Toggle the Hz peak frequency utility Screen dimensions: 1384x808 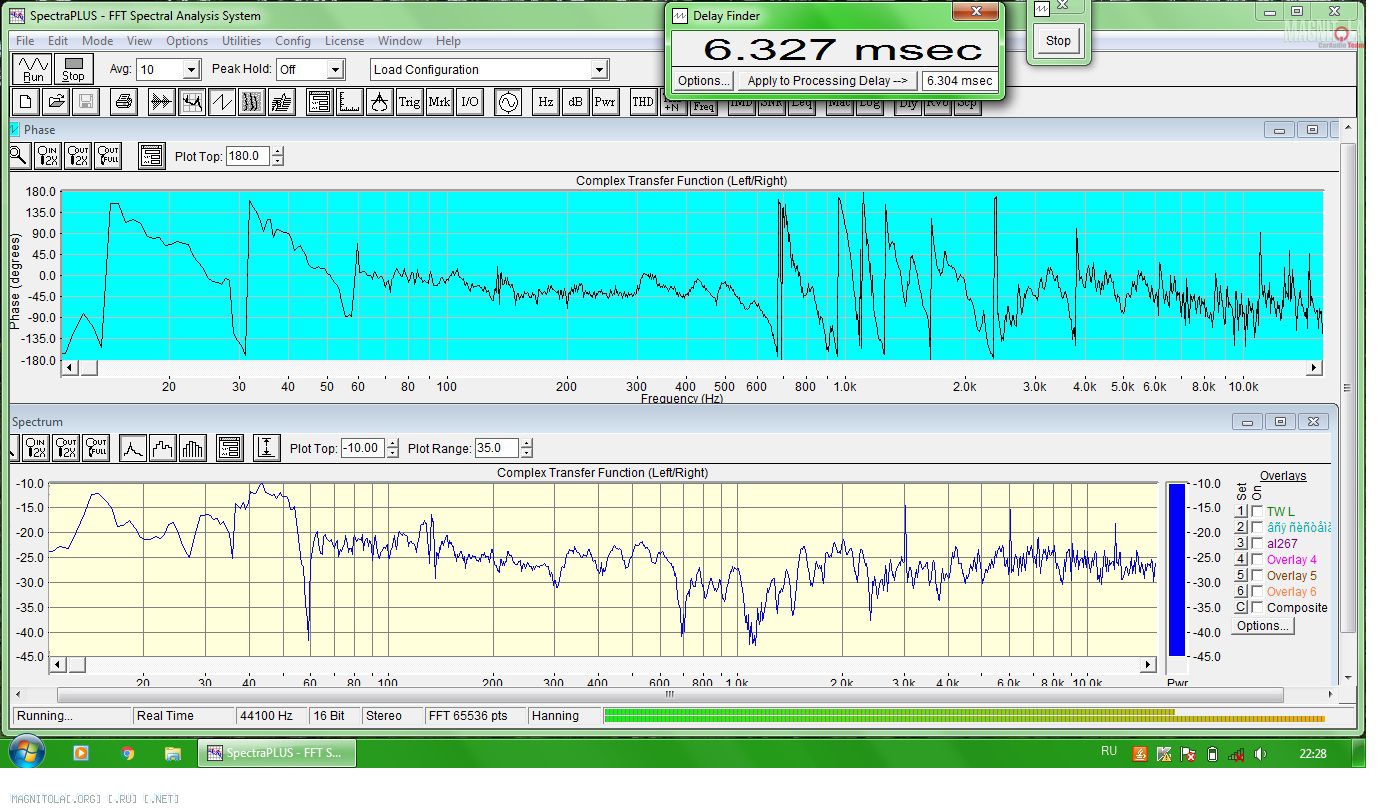pos(546,101)
